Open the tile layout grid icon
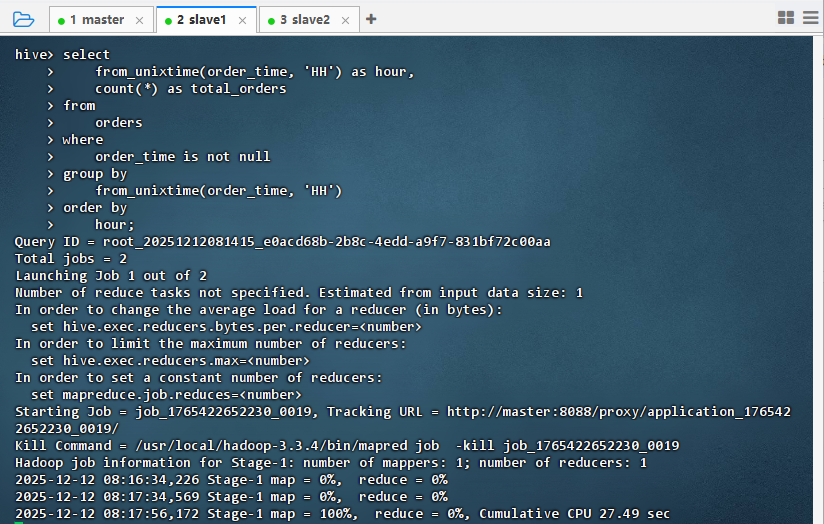This screenshot has height=524, width=824. [x=786, y=18]
